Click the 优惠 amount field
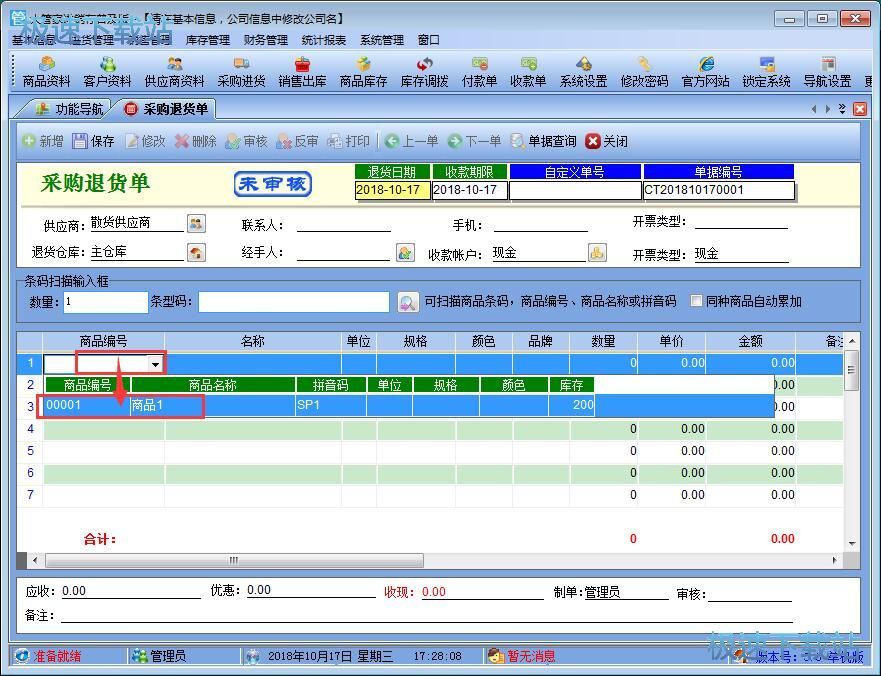This screenshot has width=881, height=676. (311, 591)
